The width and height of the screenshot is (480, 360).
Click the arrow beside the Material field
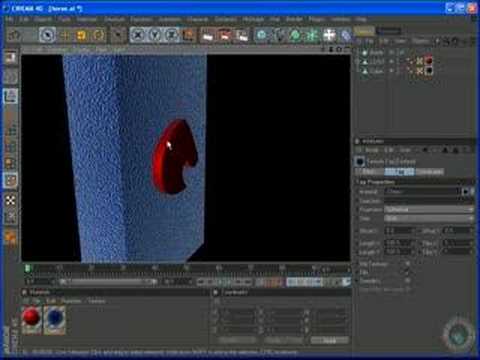466,191
